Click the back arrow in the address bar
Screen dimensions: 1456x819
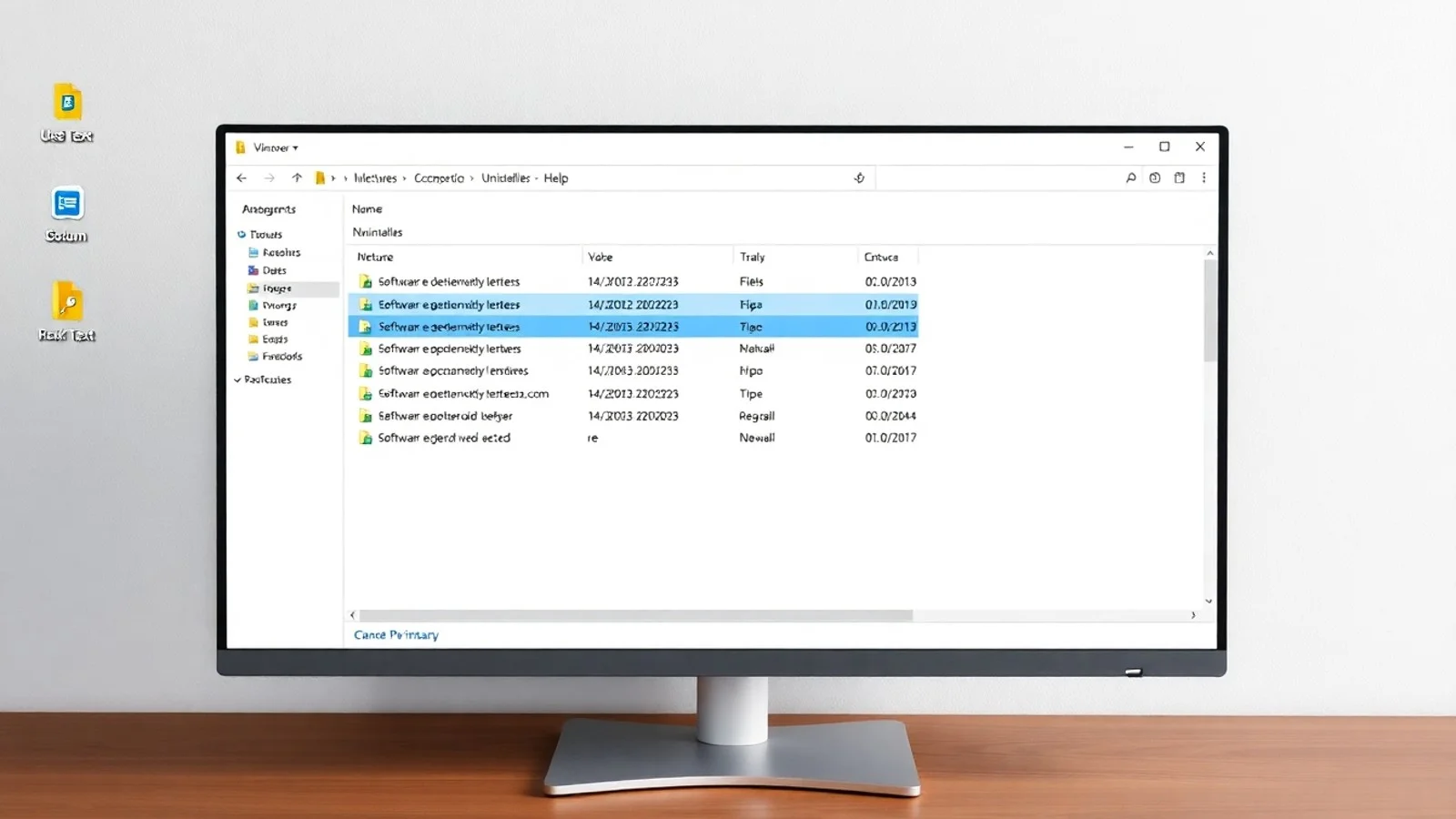[241, 178]
